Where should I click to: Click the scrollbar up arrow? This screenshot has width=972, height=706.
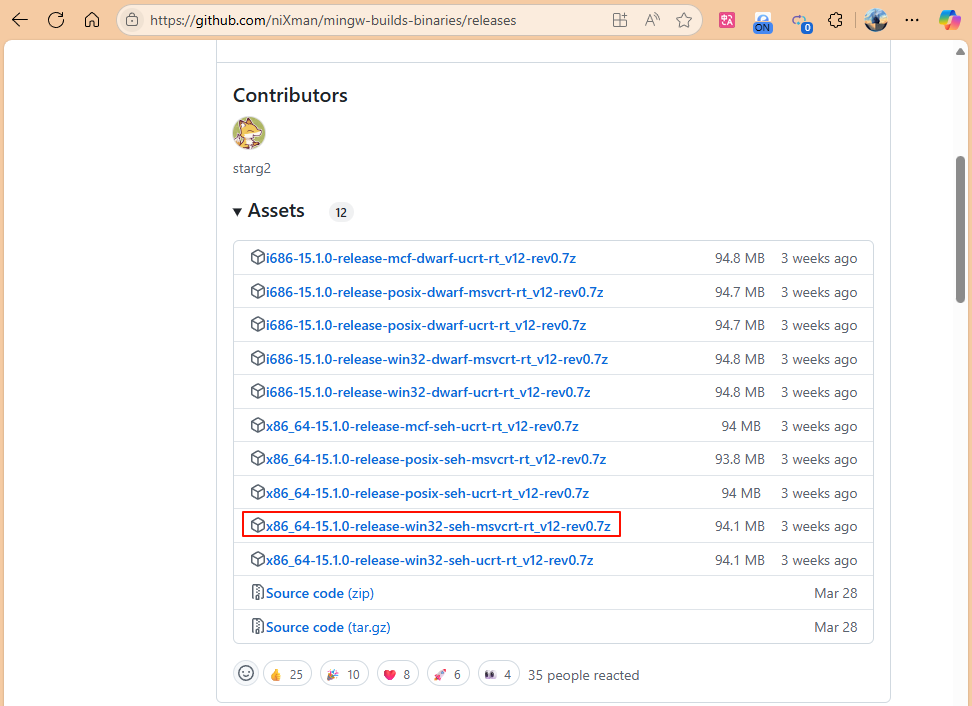(960, 52)
